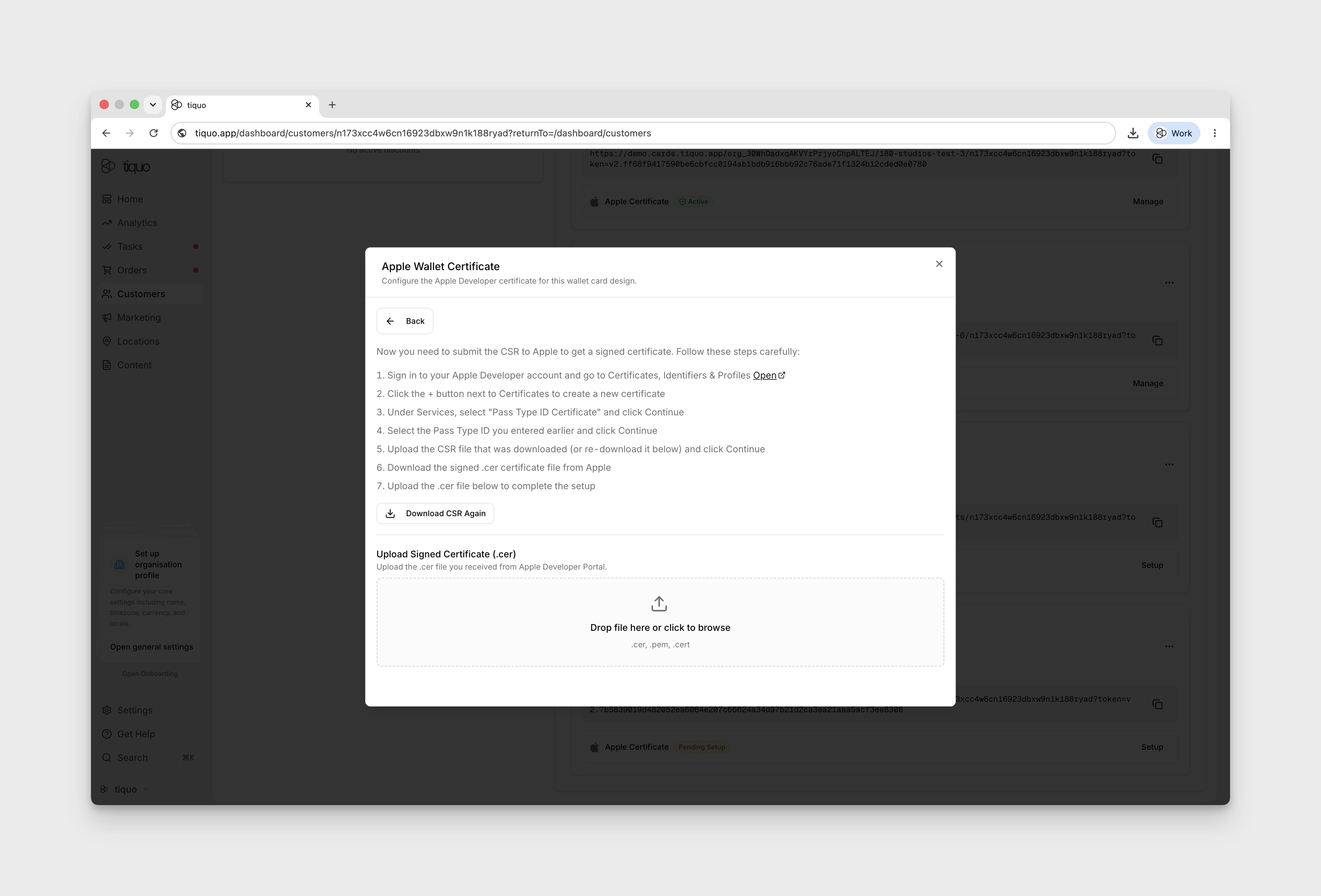Open Content in the sidebar
This screenshot has width=1321, height=896.
[150, 365]
